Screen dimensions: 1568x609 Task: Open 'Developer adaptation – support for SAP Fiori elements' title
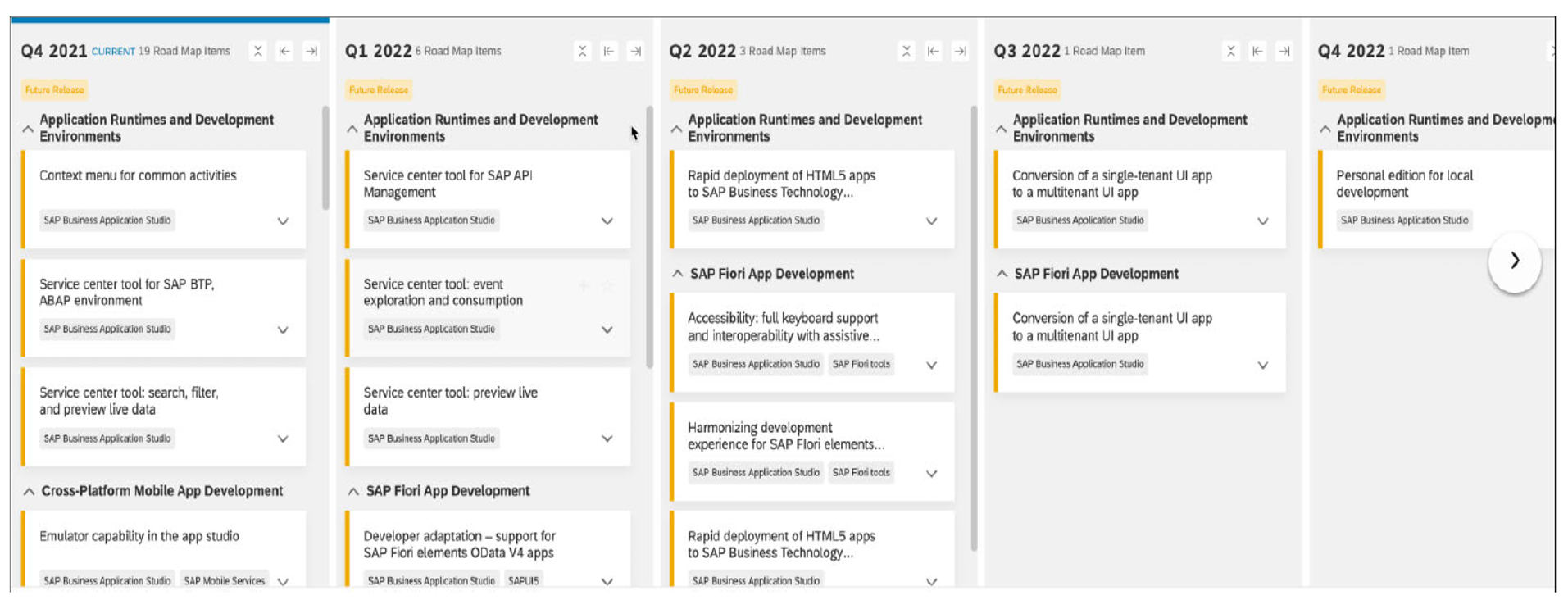[459, 544]
